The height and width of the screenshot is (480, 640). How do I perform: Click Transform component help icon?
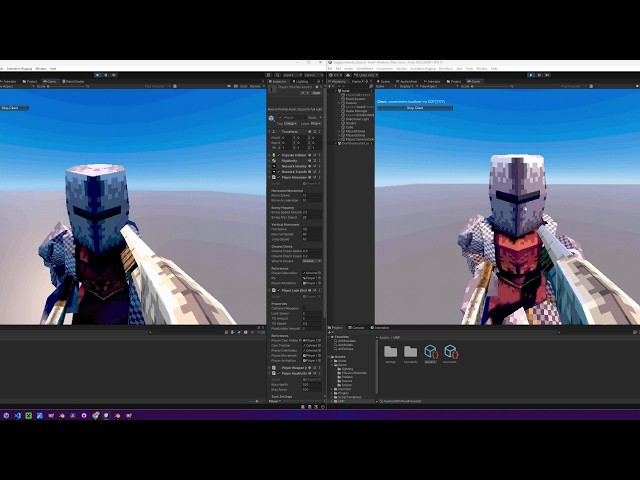coord(309,132)
